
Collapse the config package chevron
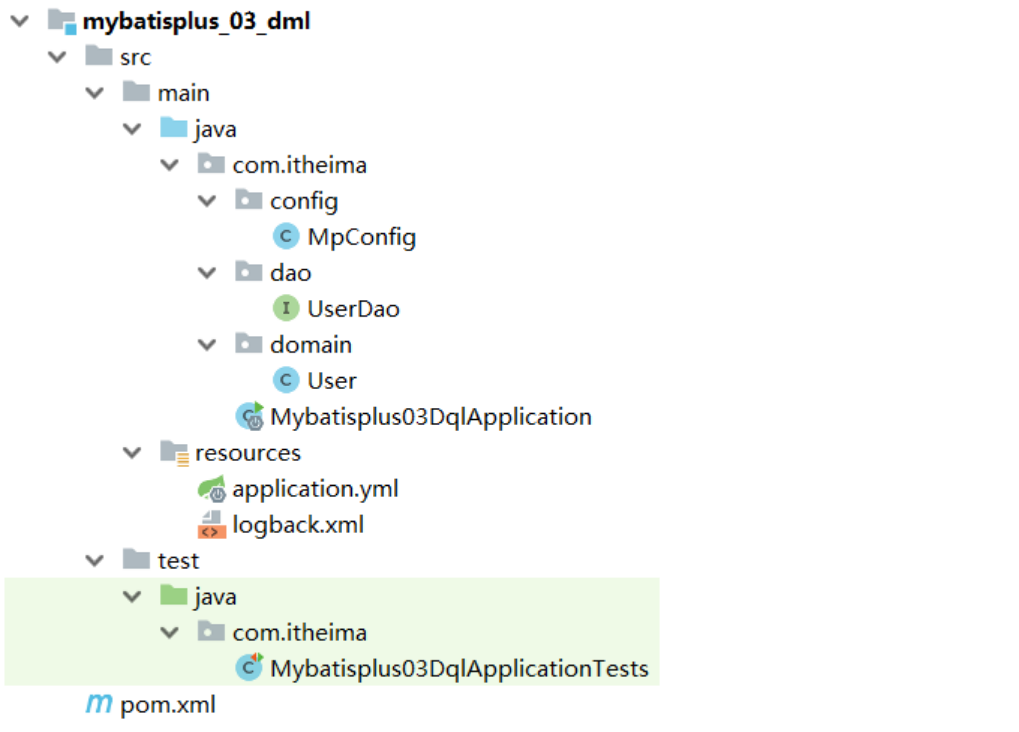pos(207,200)
